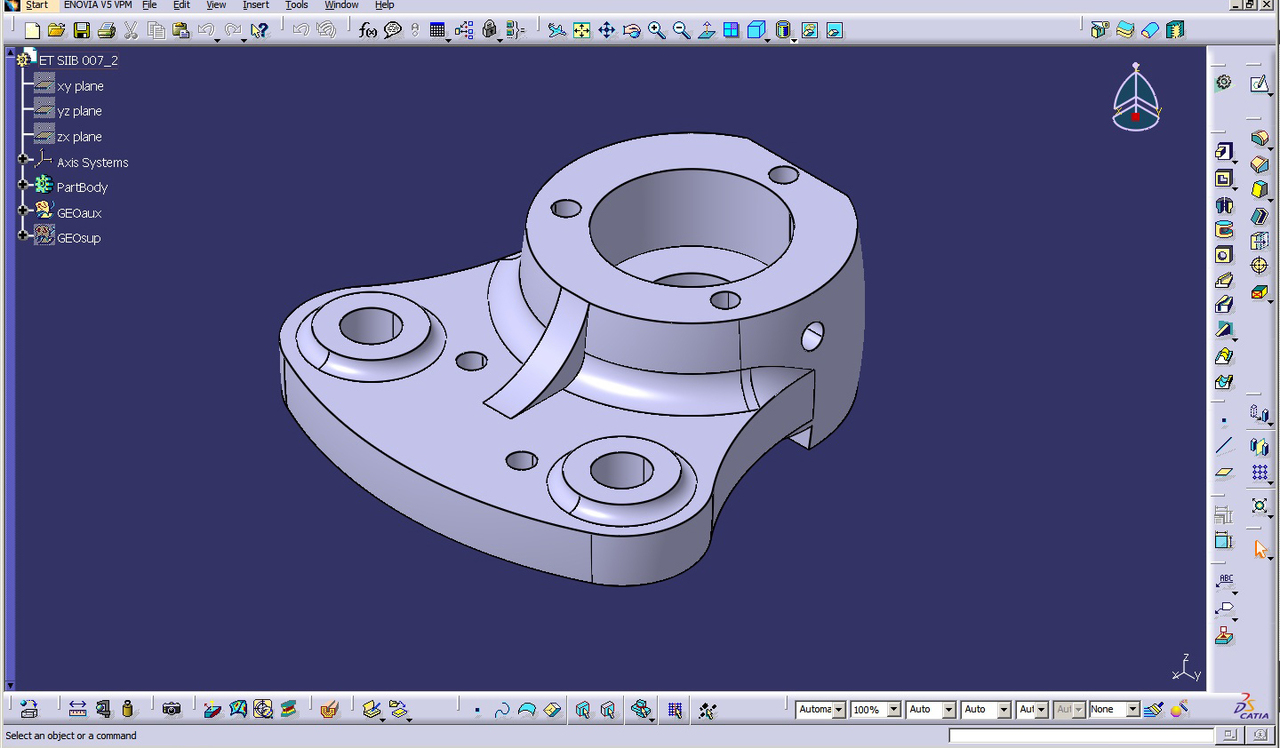Open the layer None dropdown

(x=1133, y=709)
